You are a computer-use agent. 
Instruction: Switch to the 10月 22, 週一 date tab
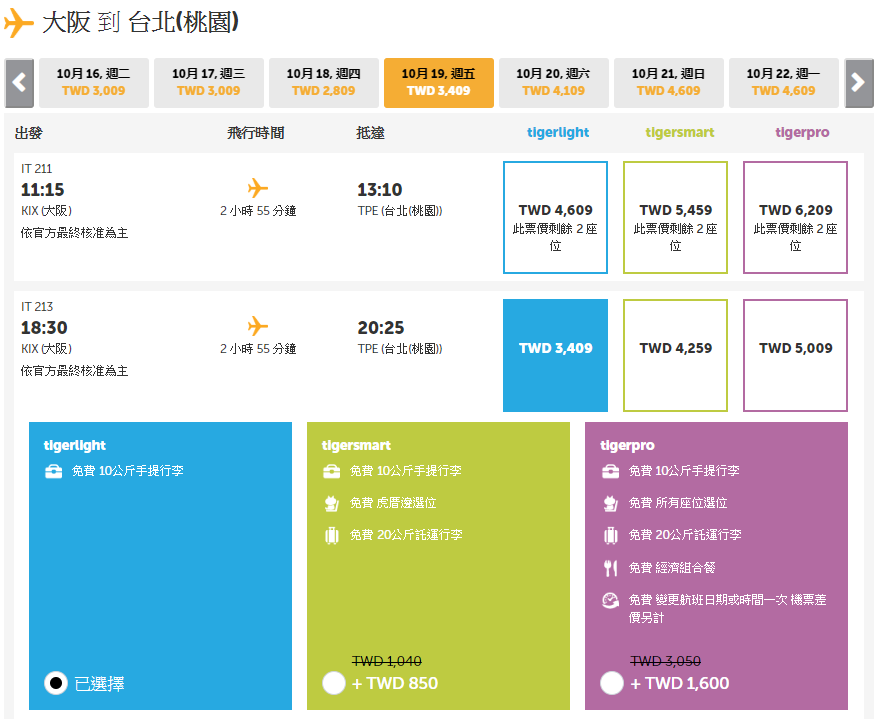pos(783,83)
